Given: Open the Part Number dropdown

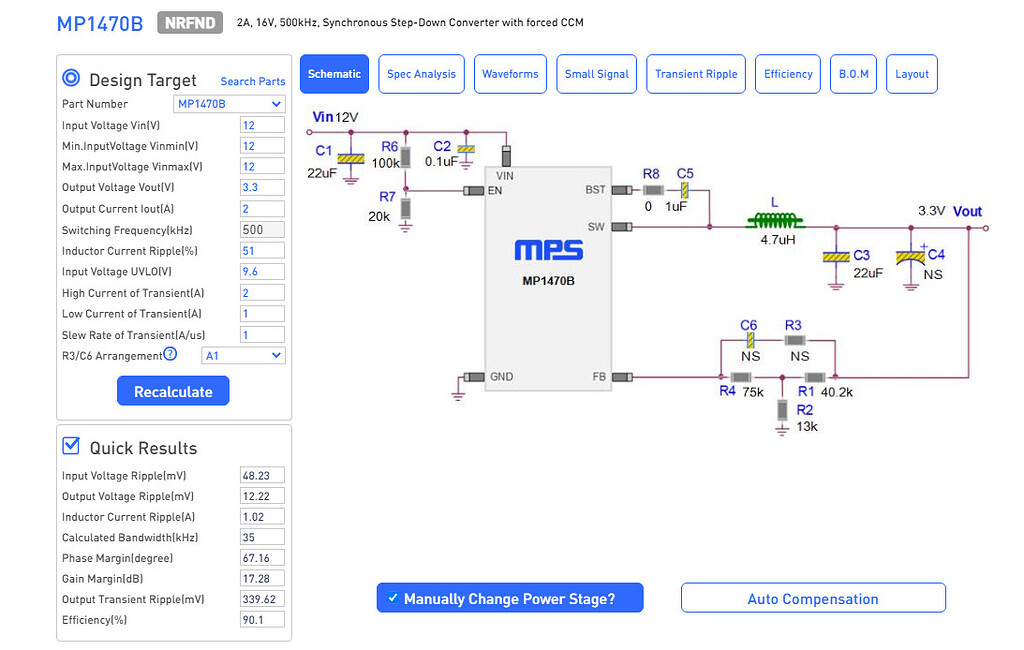Looking at the screenshot, I should tap(229, 104).
